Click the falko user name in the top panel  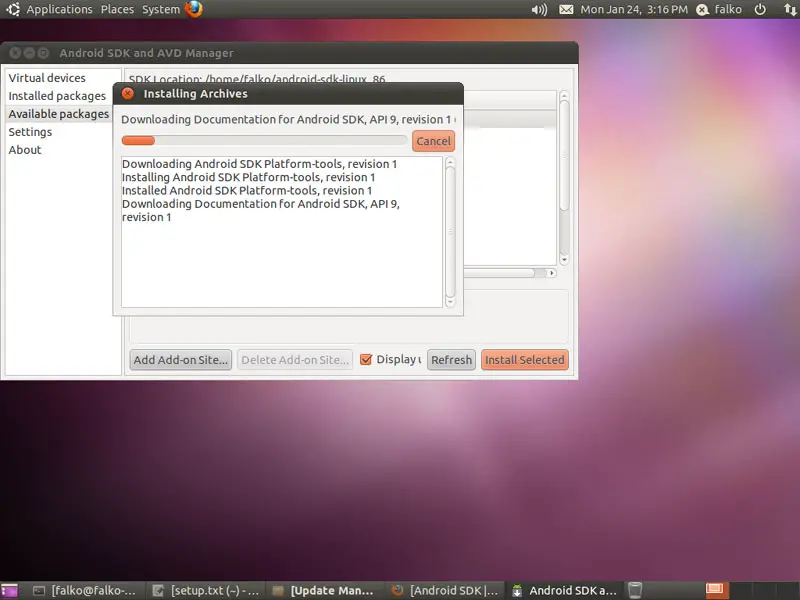coord(728,10)
